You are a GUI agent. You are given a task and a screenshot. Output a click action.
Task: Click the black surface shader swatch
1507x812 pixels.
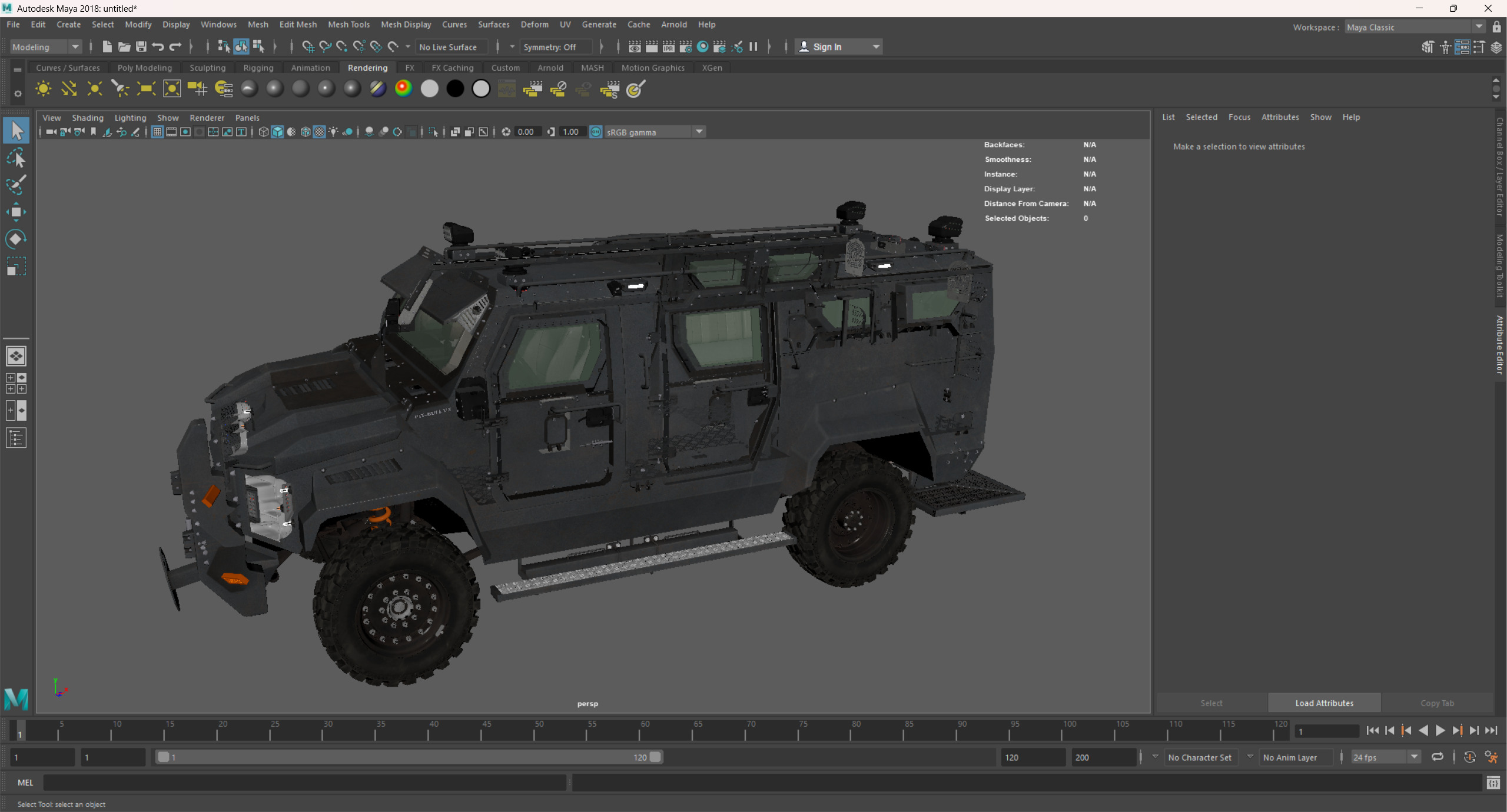click(x=455, y=89)
